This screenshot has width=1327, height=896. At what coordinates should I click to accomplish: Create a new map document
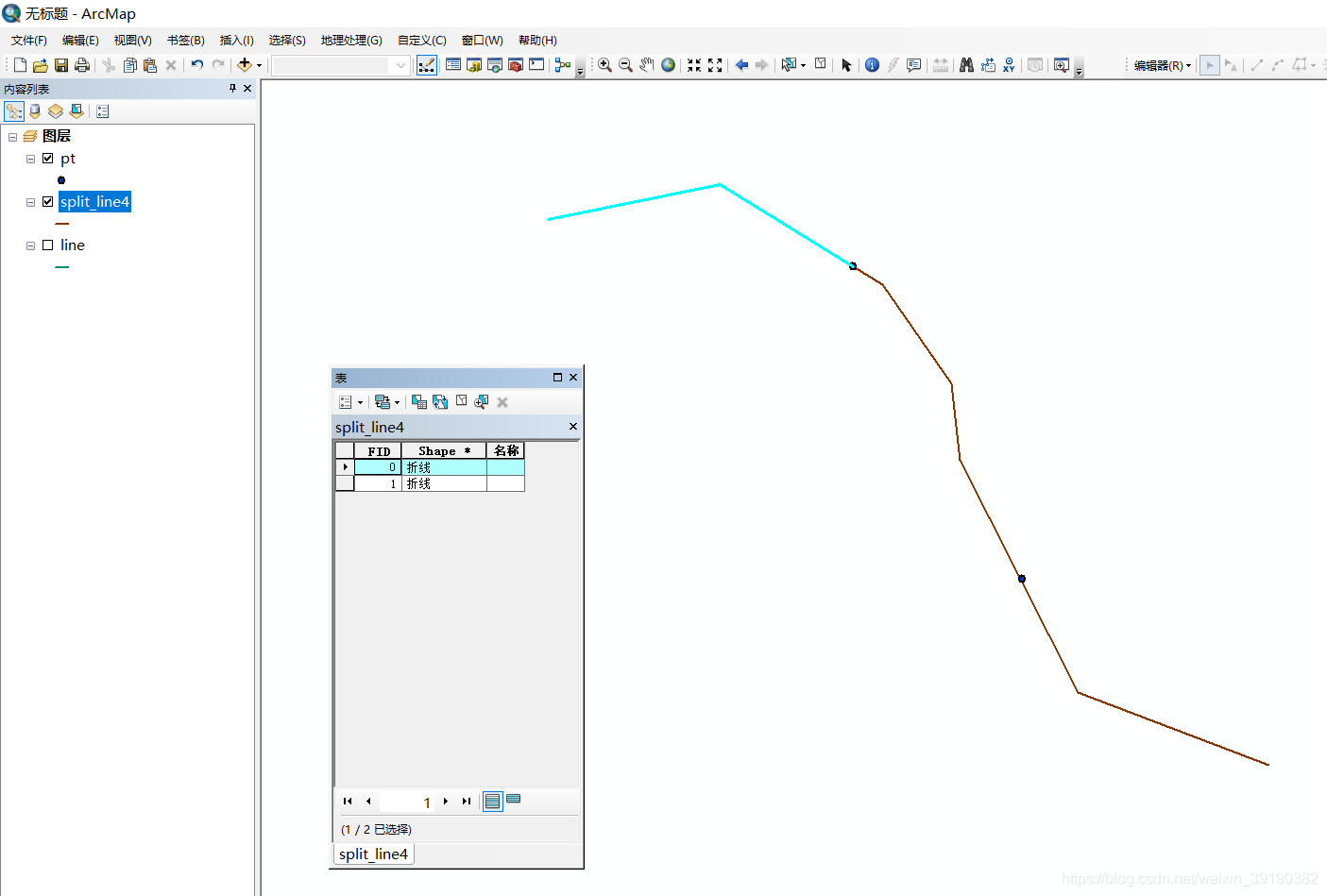(x=20, y=65)
